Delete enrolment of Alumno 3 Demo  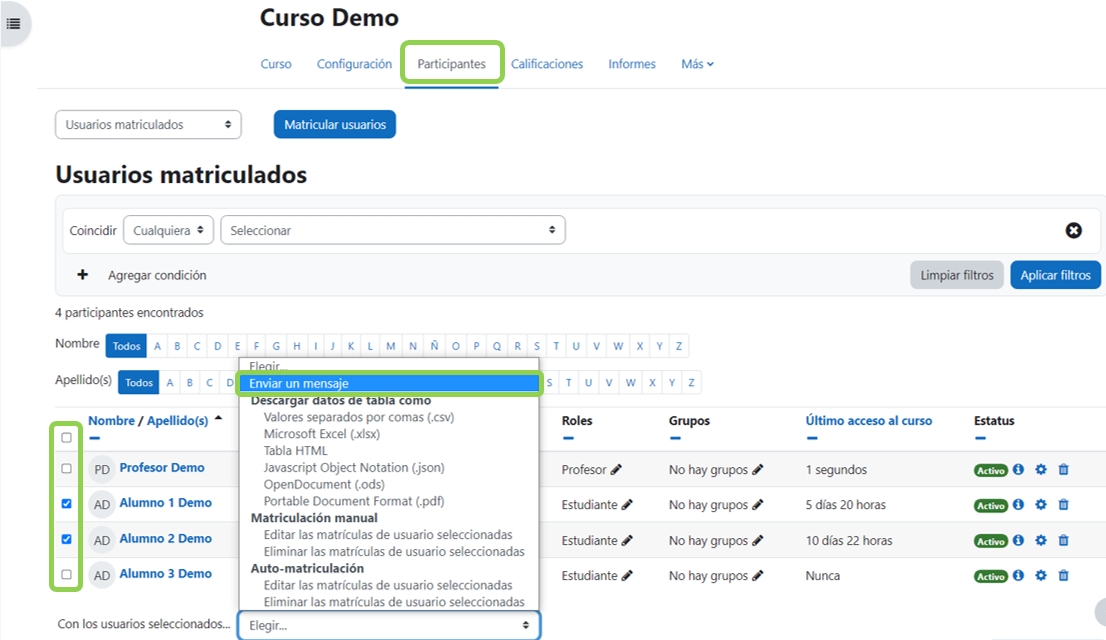coord(1063,575)
